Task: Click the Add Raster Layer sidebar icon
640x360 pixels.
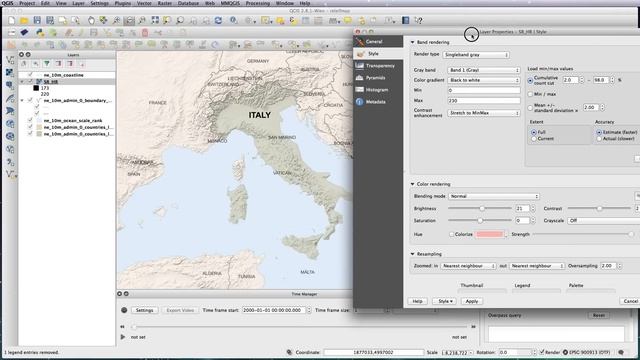Action: coord(10,73)
